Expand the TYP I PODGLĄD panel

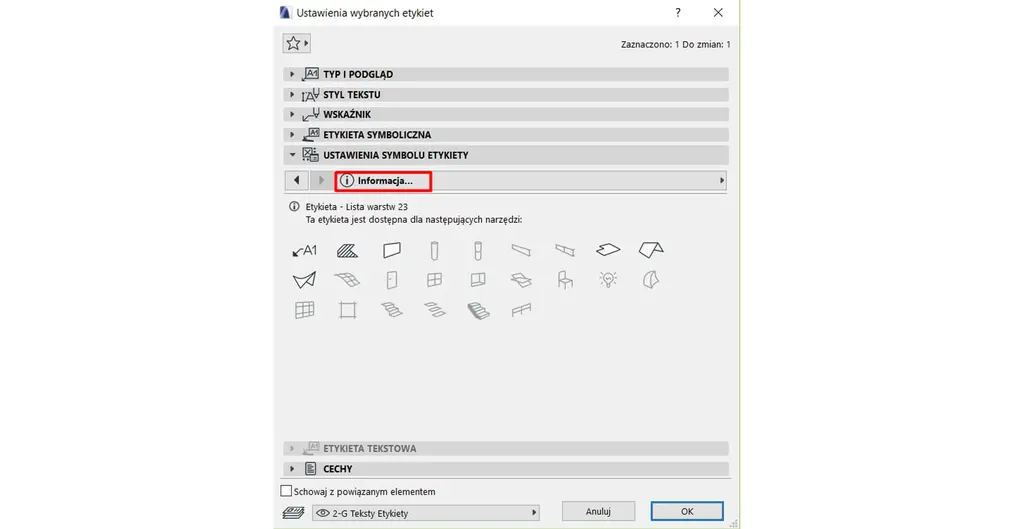[506, 74]
